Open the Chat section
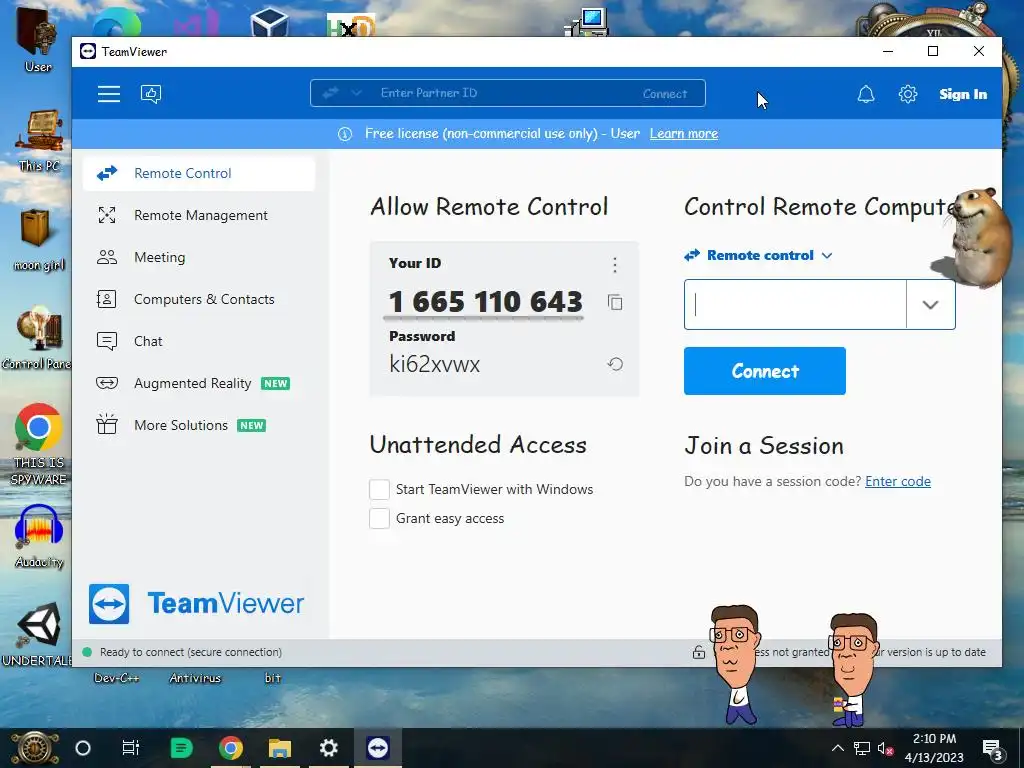Viewport: 1024px width, 768px height. (199, 341)
